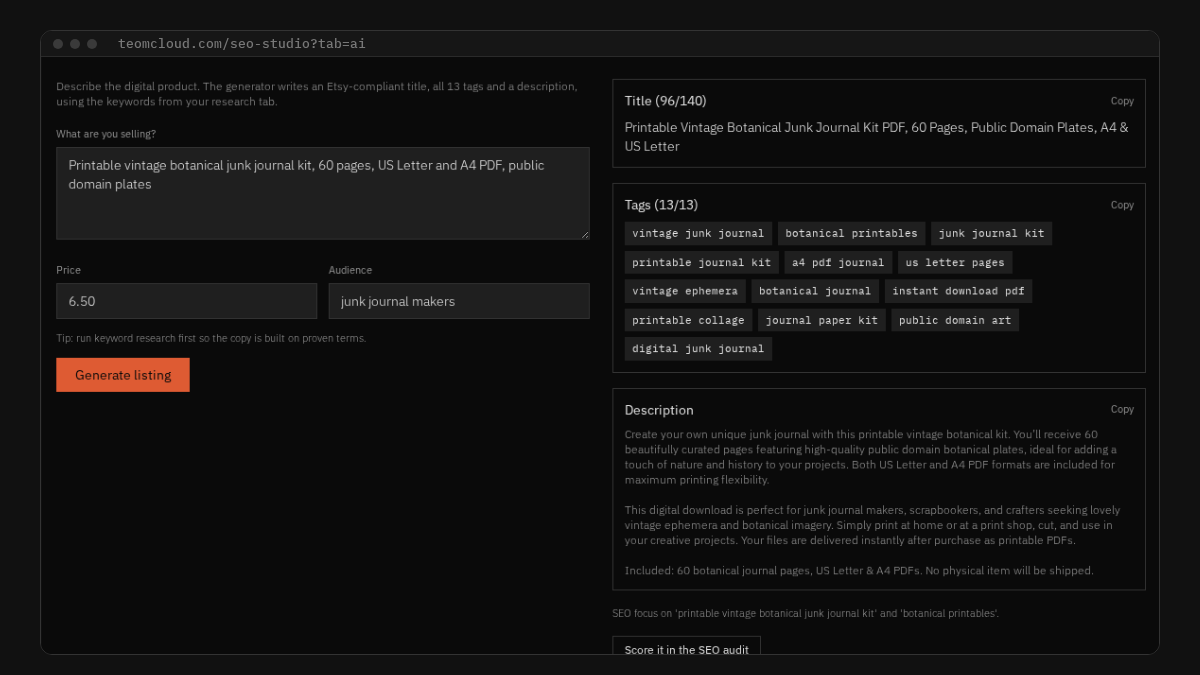1200x675 pixels.
Task: Click the browser address bar URL
Action: tap(241, 44)
